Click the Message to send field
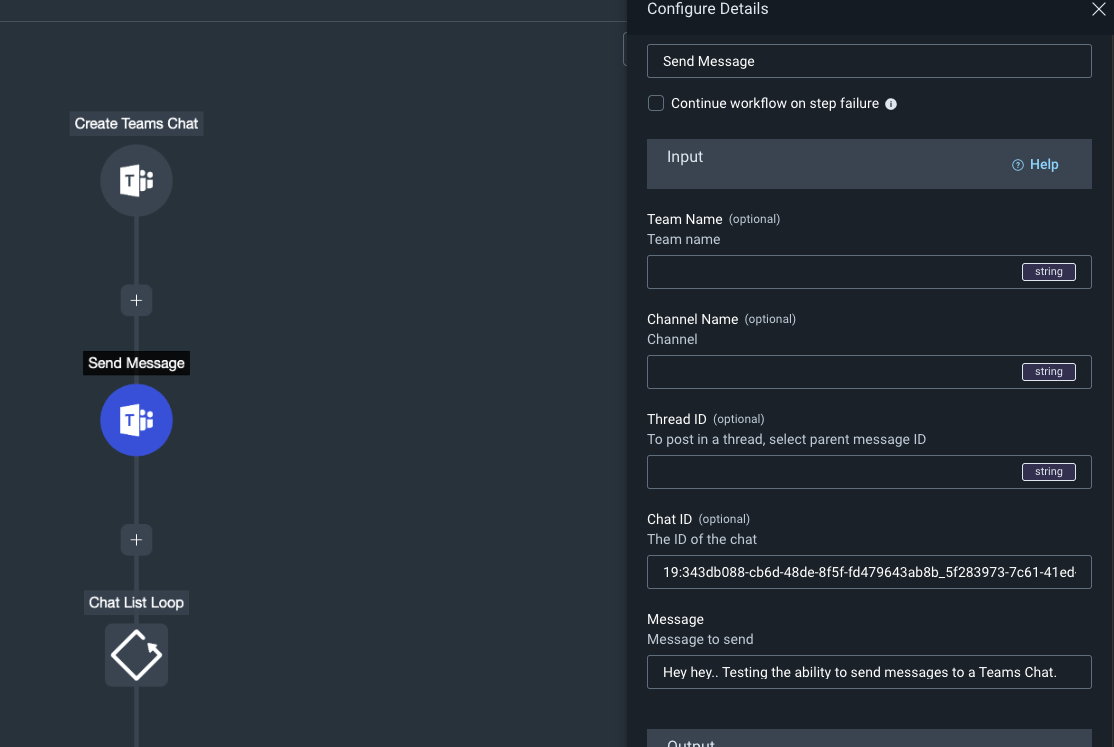 (868, 672)
